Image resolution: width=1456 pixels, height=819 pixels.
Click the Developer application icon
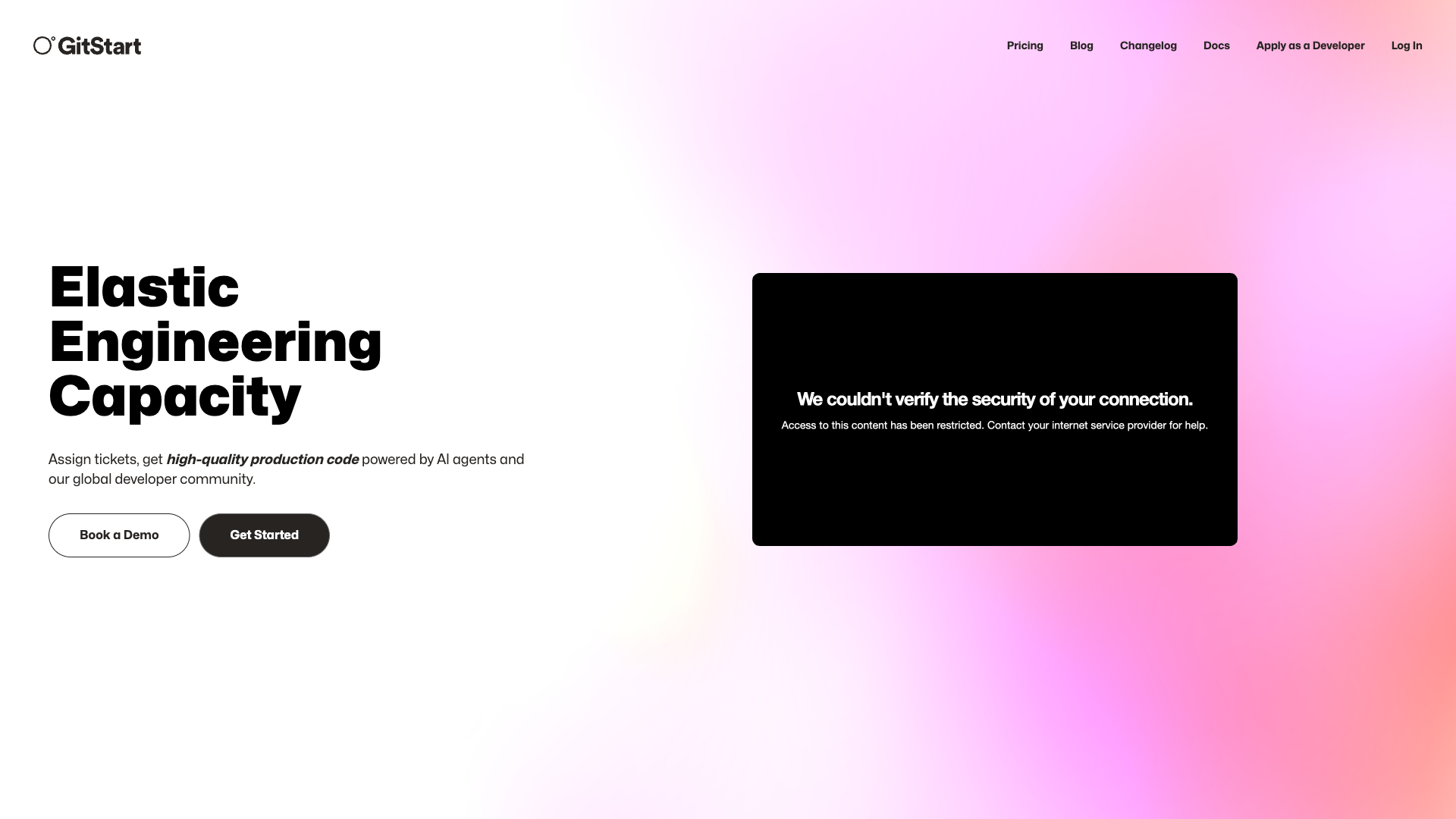(1310, 45)
